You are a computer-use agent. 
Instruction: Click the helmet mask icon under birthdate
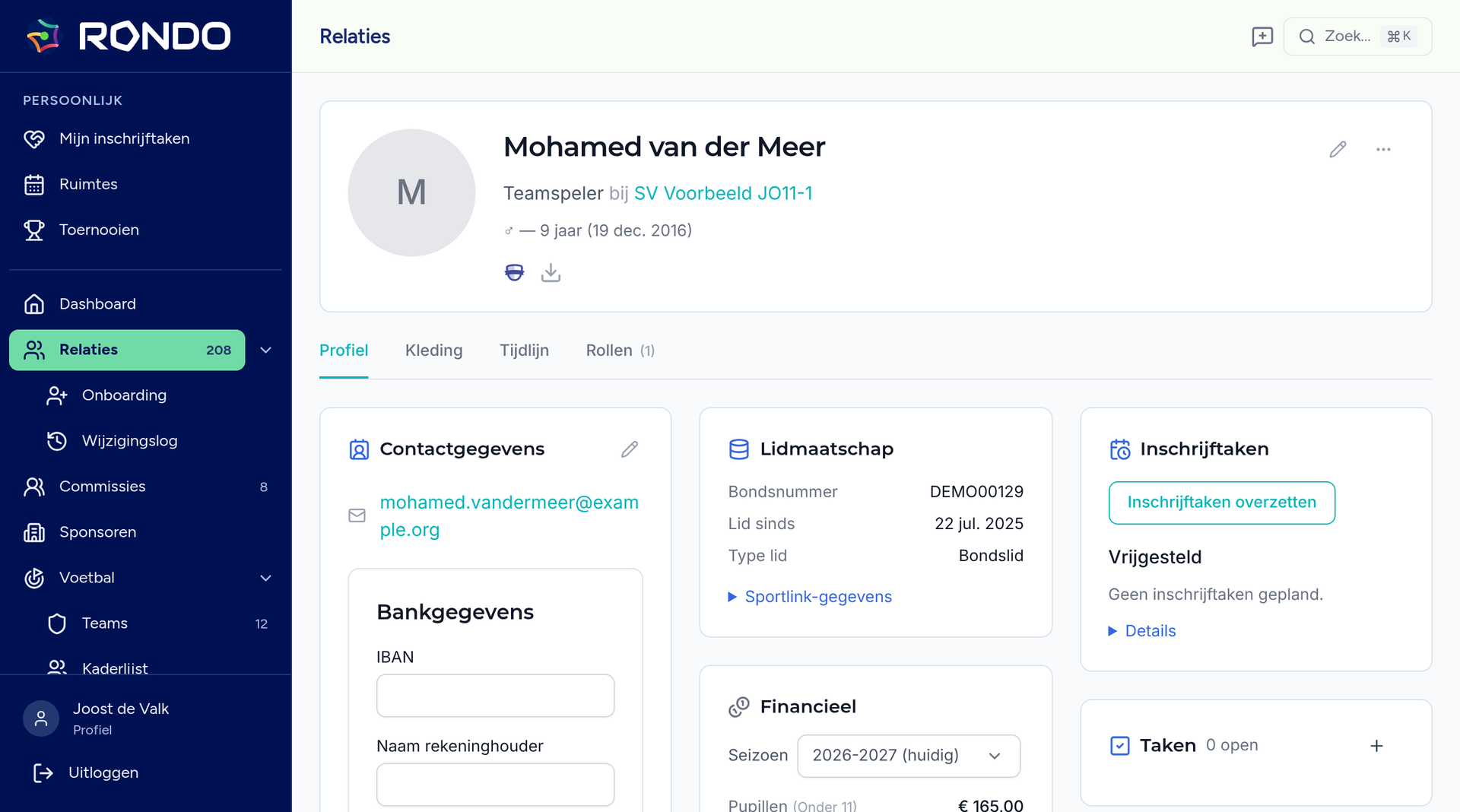pyautogui.click(x=515, y=272)
